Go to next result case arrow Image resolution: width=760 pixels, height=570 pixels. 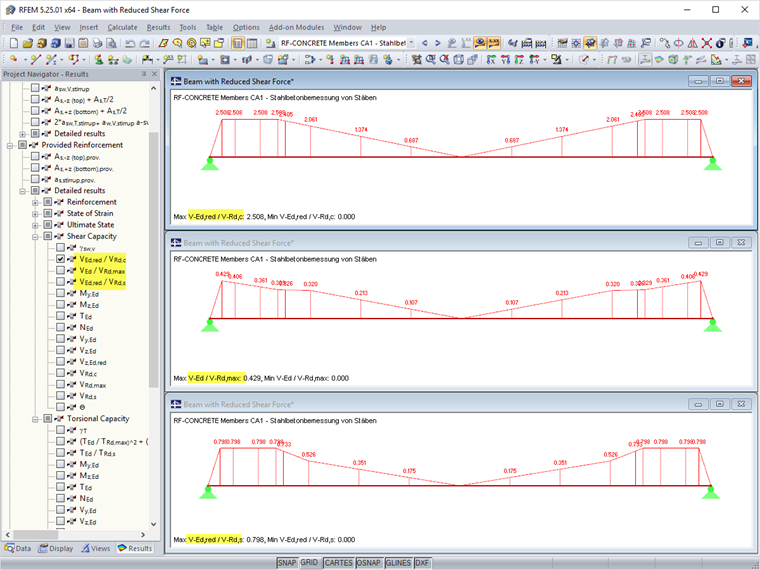(x=437, y=43)
